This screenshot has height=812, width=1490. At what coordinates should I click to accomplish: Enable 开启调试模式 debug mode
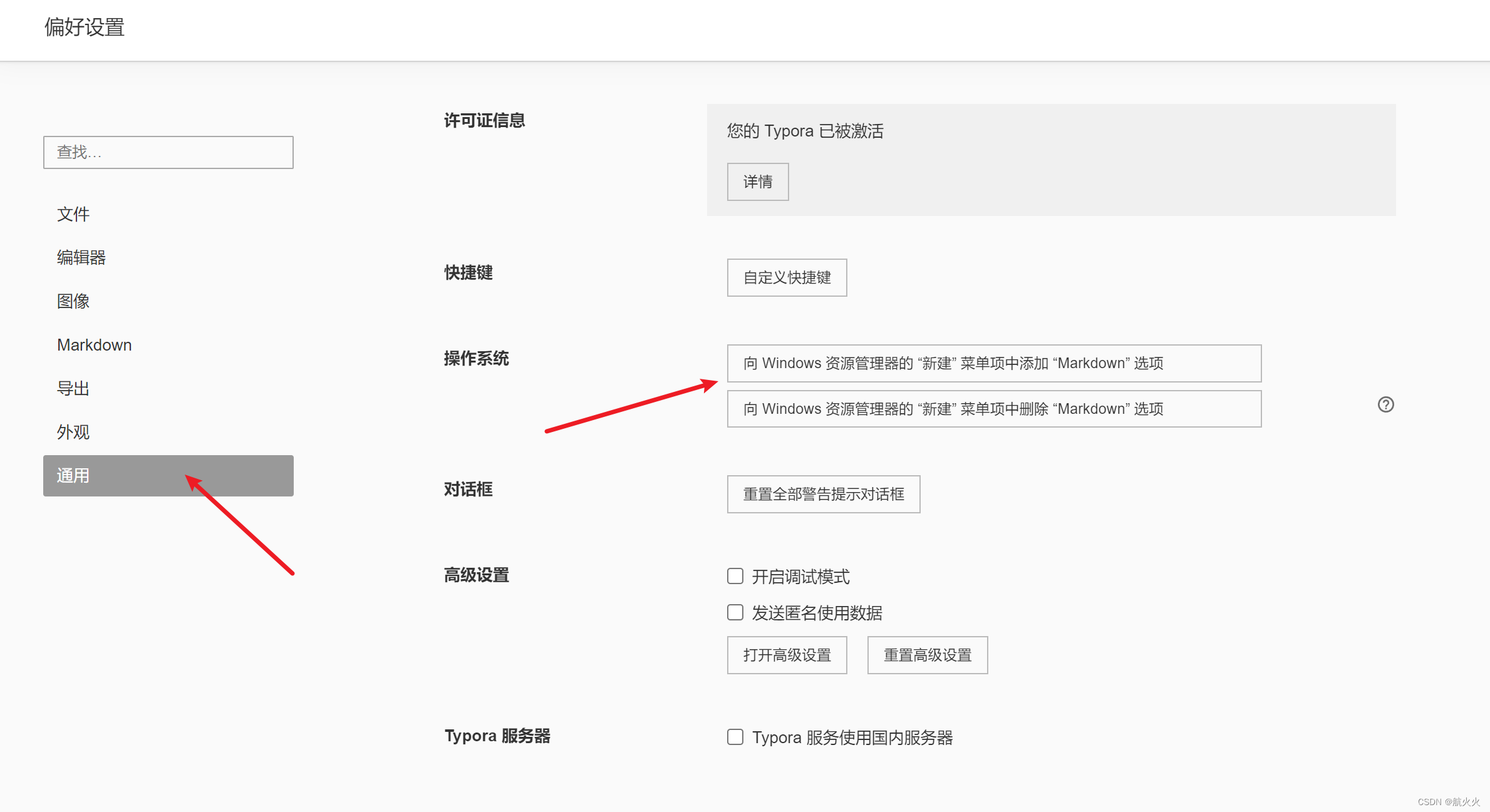tap(735, 575)
